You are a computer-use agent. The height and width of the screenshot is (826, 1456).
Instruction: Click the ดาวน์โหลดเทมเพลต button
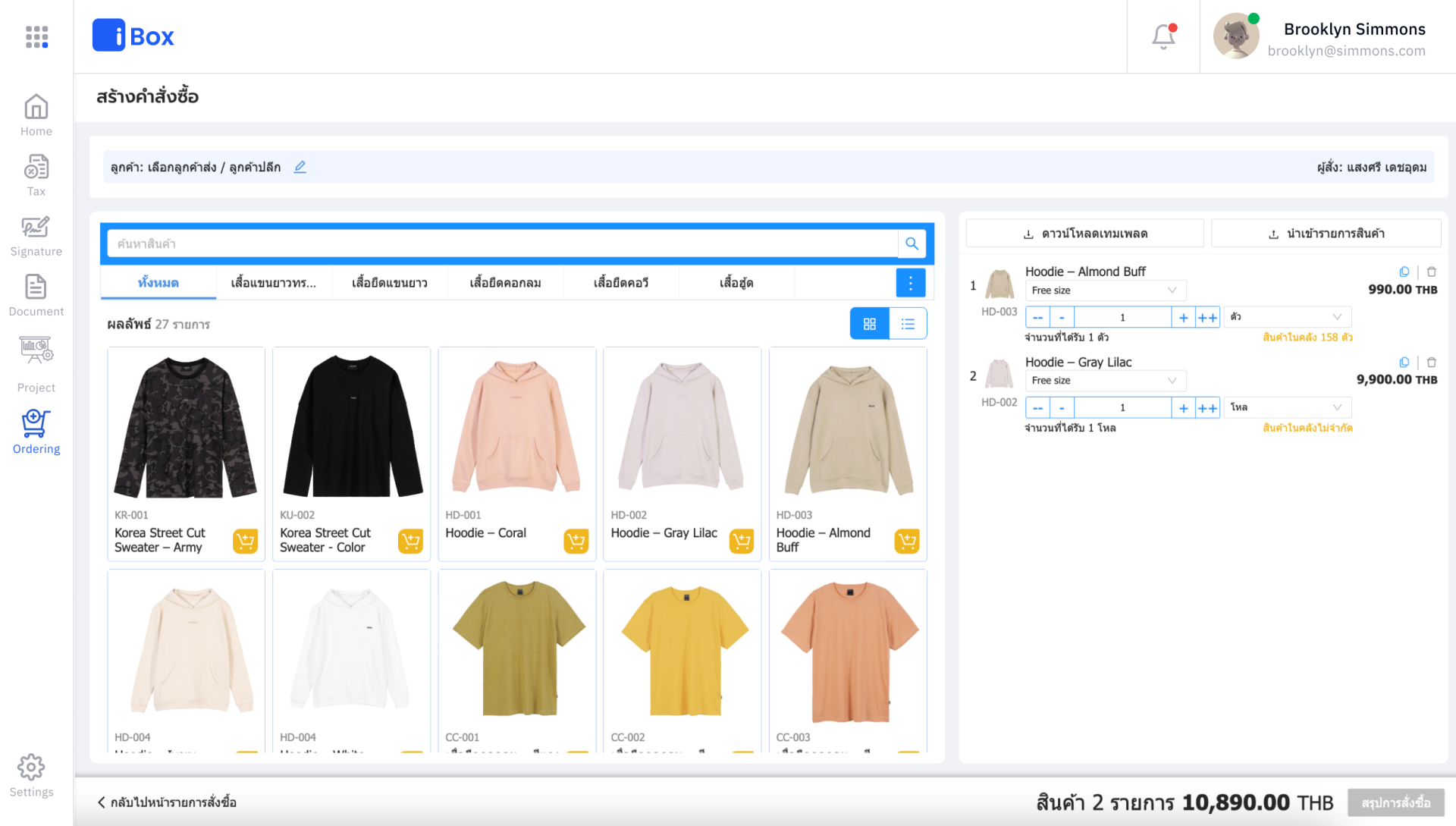point(1084,233)
